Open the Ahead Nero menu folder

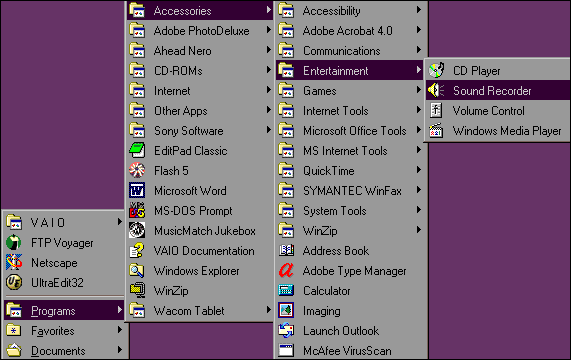click(200, 50)
